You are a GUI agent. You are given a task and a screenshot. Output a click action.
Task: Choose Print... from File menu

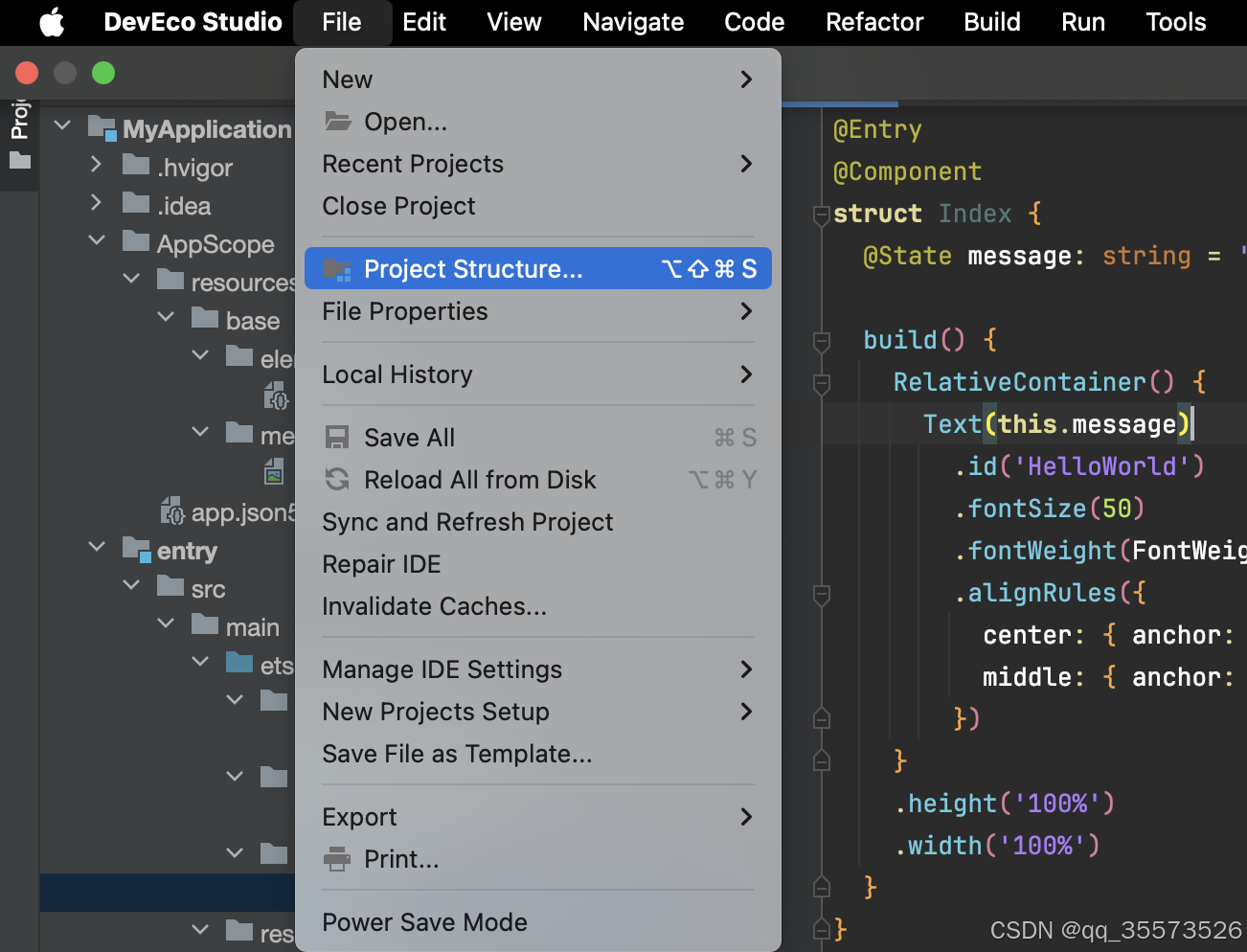pos(538,859)
